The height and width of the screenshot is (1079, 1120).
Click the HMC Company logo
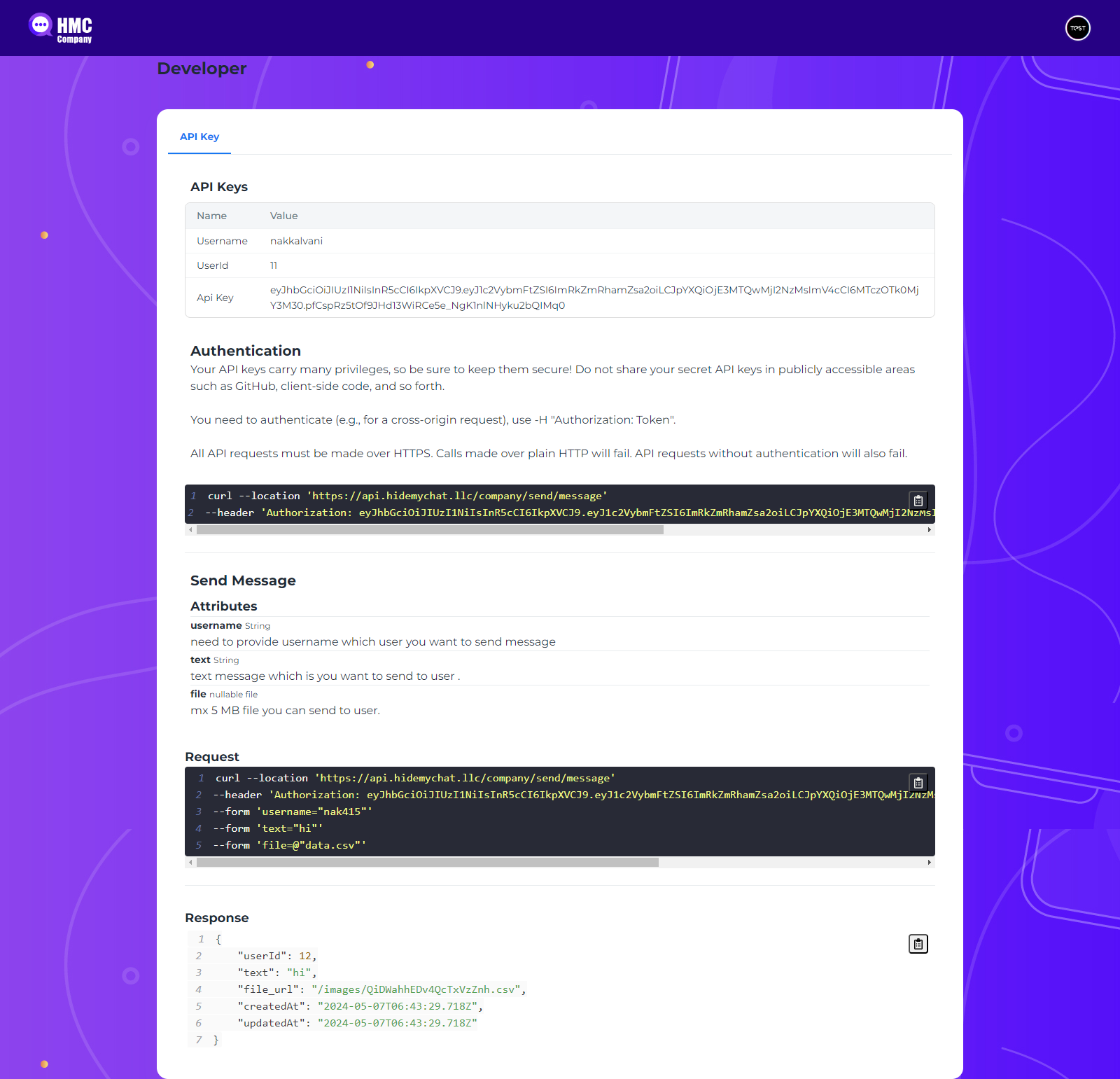61,28
